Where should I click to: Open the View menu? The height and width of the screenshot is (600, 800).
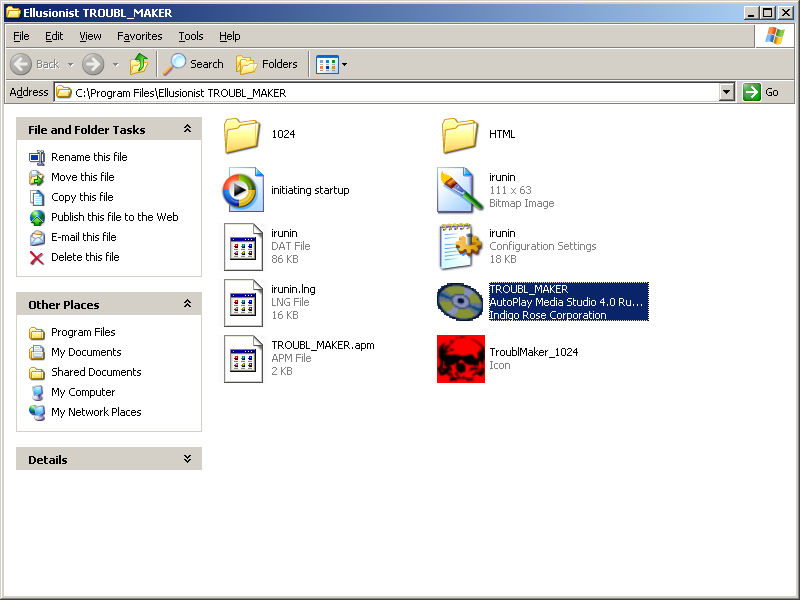tap(90, 36)
